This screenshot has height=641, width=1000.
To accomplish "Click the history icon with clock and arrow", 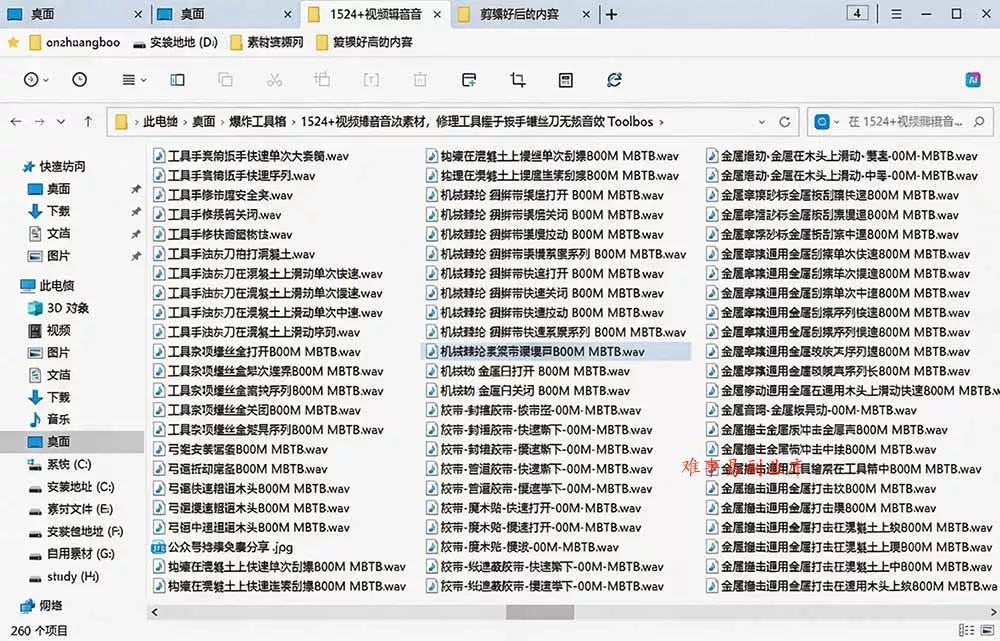I will 31,80.
